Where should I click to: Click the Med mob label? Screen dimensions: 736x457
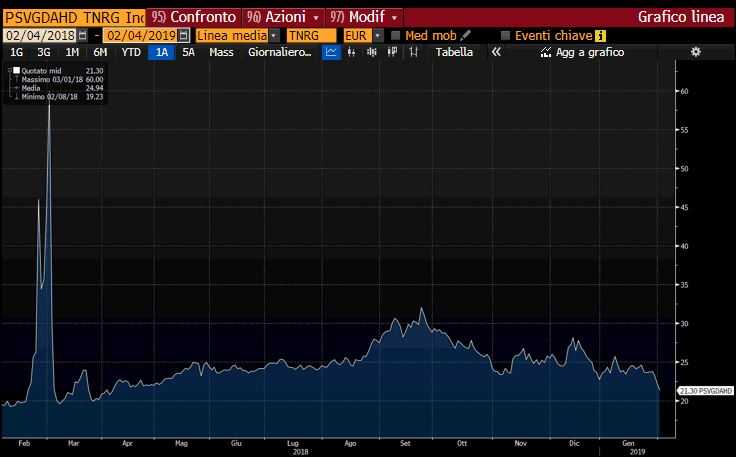pyautogui.click(x=430, y=36)
